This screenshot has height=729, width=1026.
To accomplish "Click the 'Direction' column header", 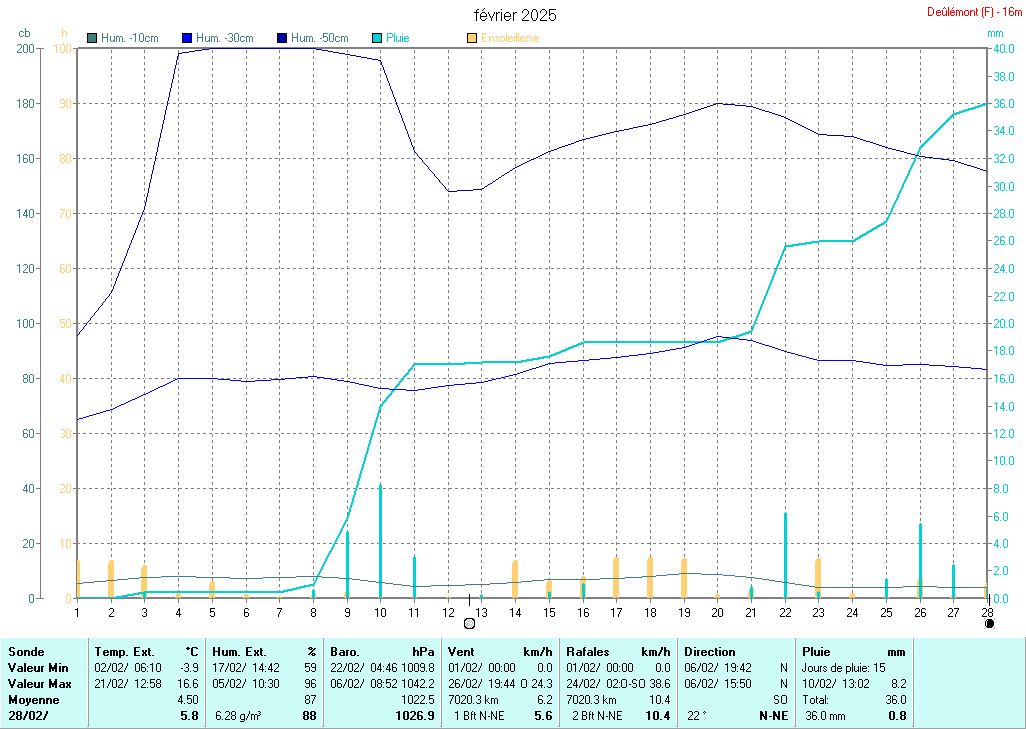I will 710,651.
